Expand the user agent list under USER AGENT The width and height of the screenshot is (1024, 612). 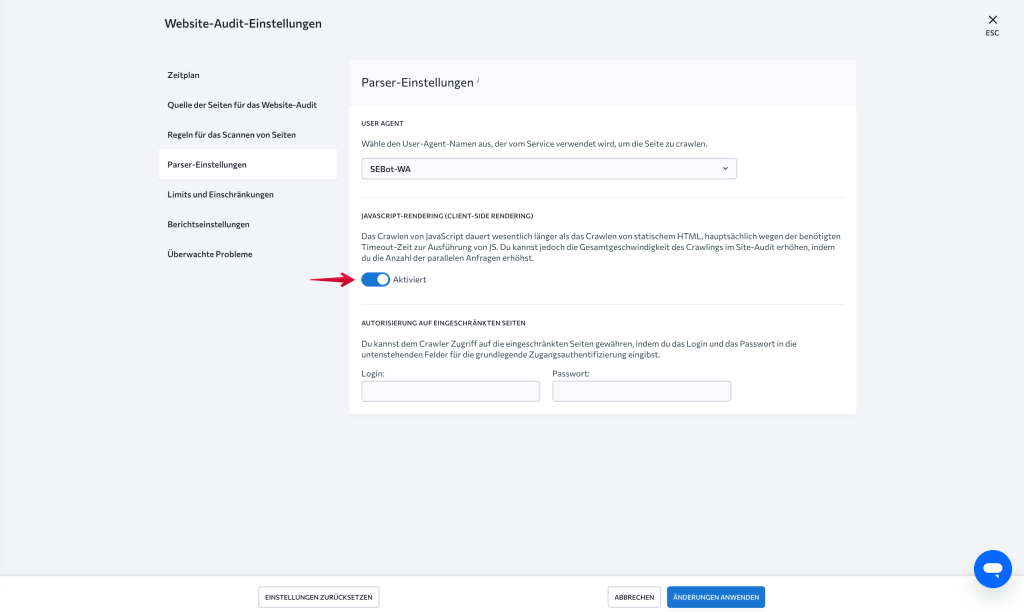[548, 168]
